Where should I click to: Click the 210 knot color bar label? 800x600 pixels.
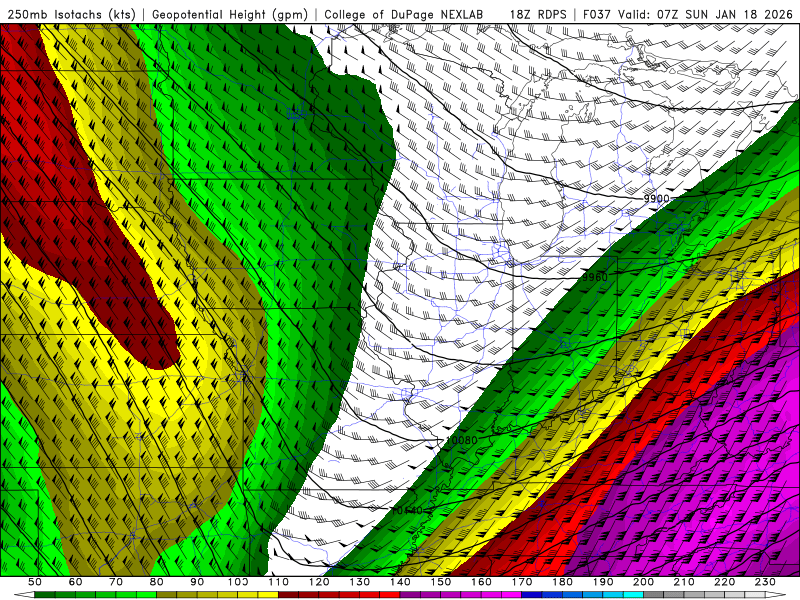(x=685, y=582)
